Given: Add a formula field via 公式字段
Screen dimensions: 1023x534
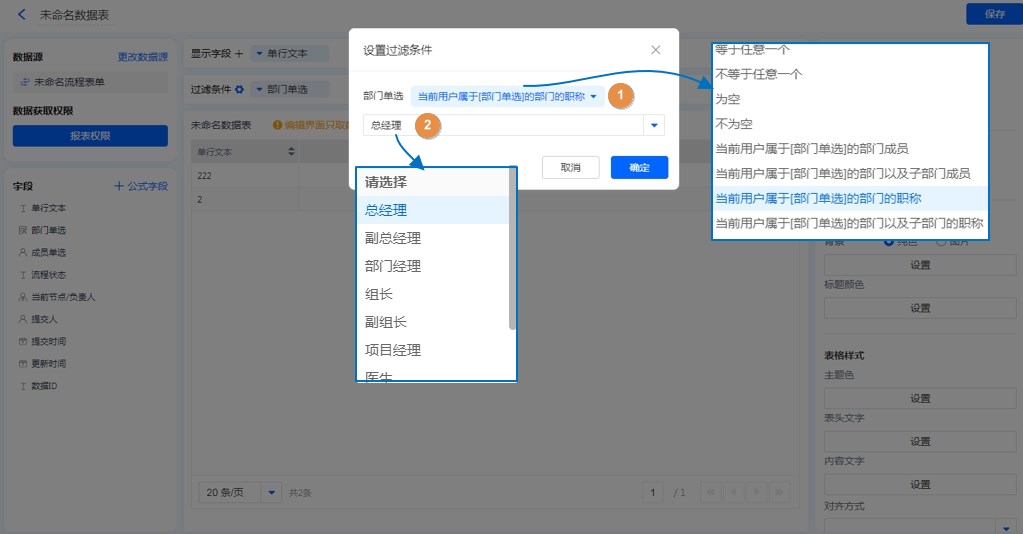Looking at the screenshot, I should pyautogui.click(x=141, y=186).
